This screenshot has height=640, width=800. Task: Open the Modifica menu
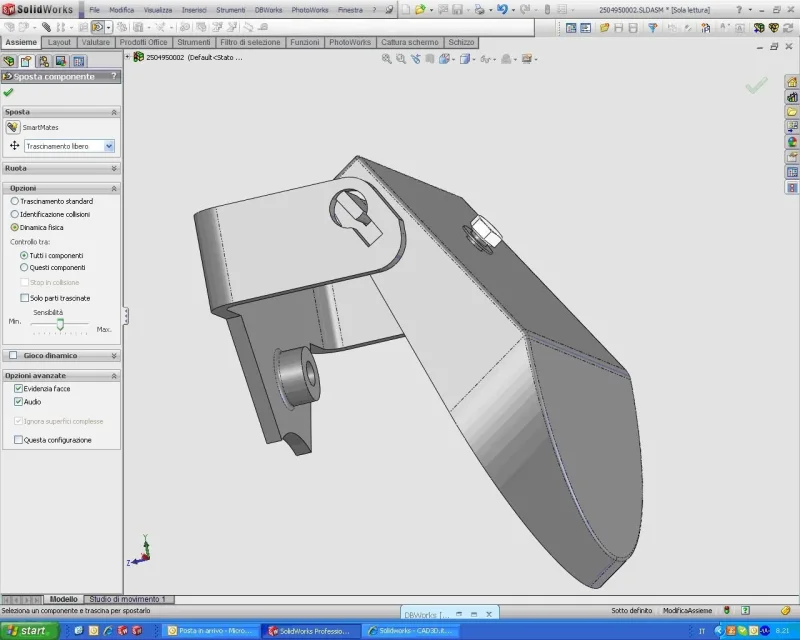[121, 10]
